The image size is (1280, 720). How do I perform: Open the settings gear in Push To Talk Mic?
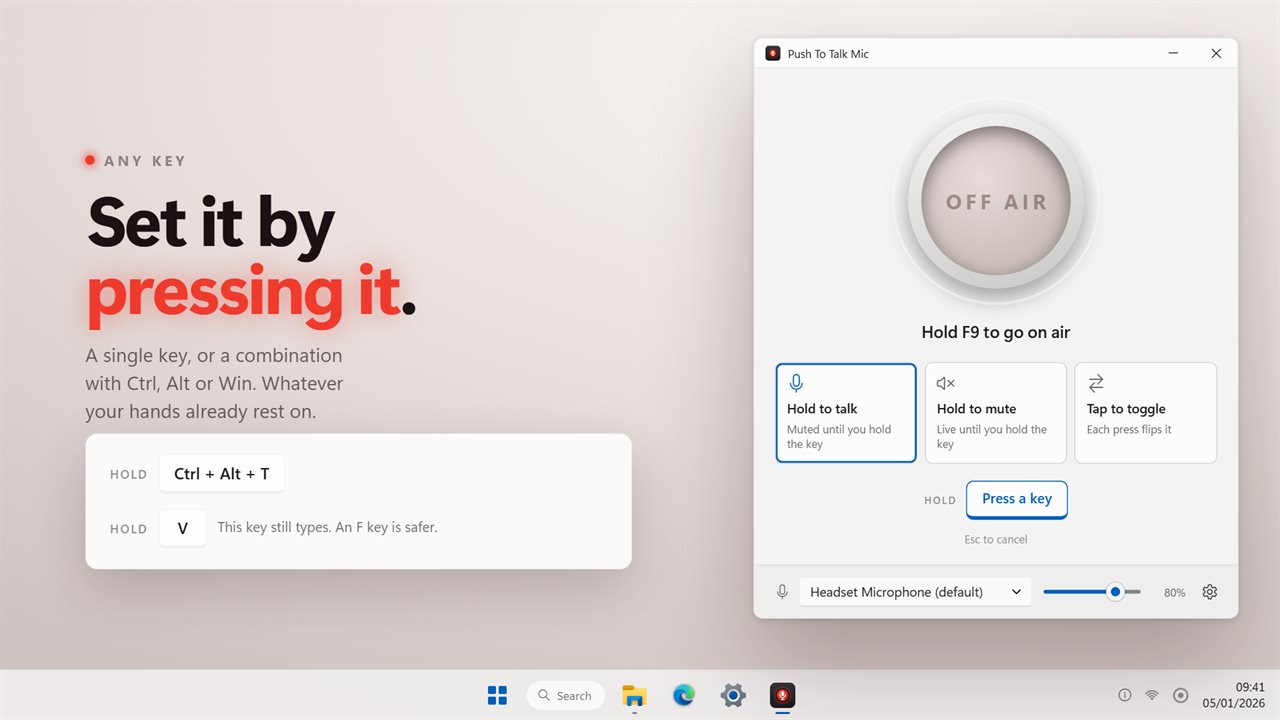click(x=1209, y=592)
